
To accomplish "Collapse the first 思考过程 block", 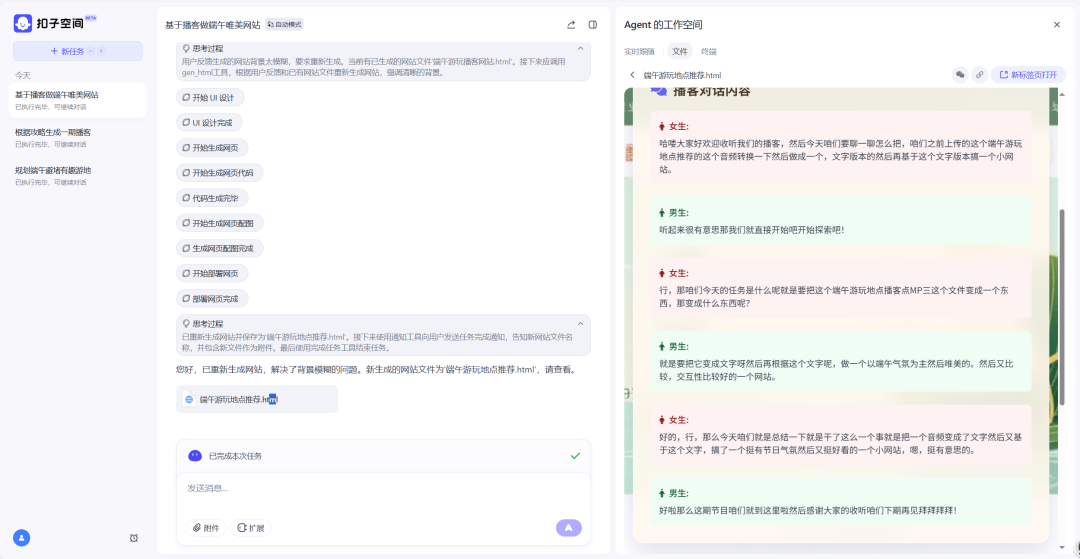I will point(580,49).
